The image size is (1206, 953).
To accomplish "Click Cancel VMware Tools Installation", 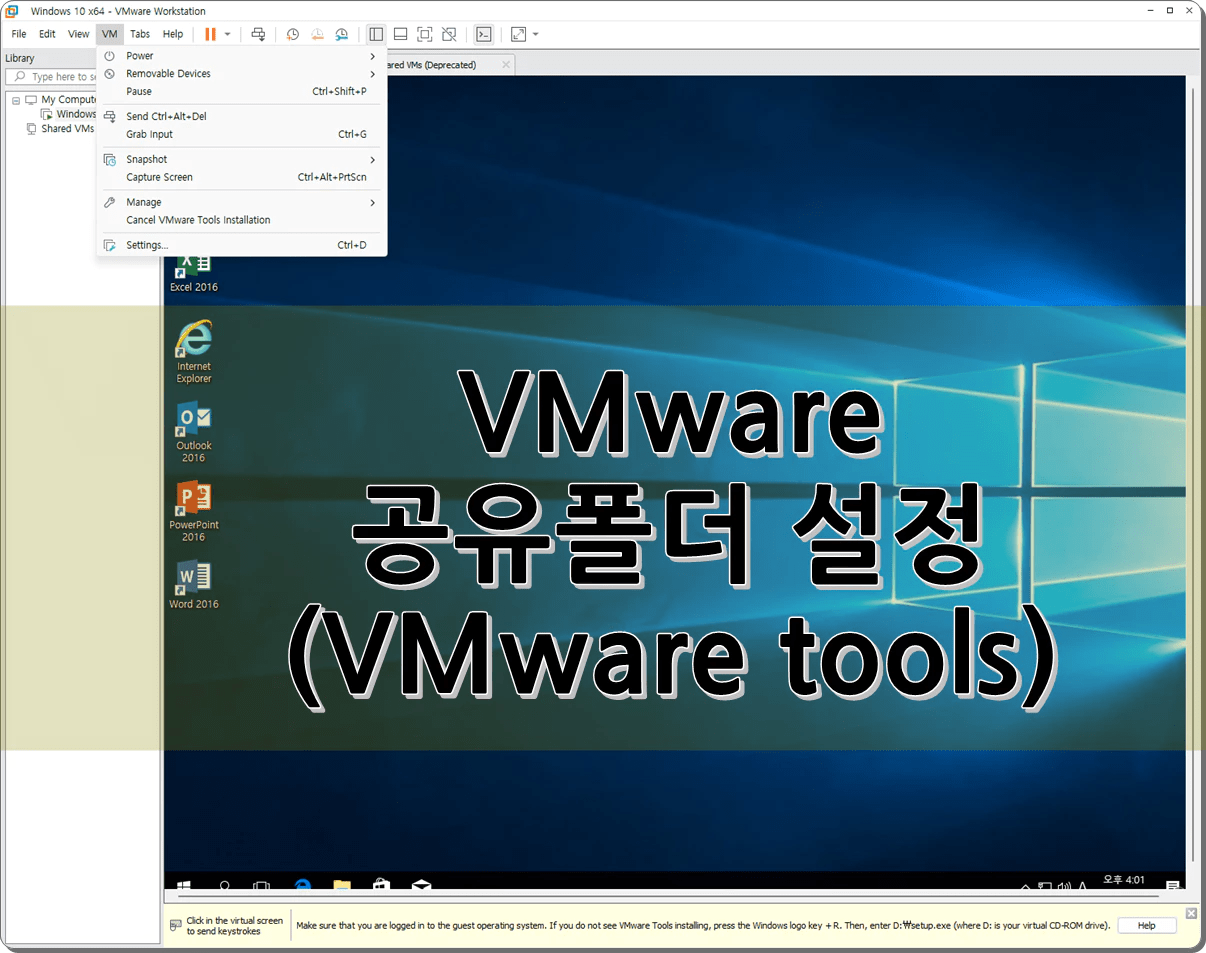I will 241,220.
